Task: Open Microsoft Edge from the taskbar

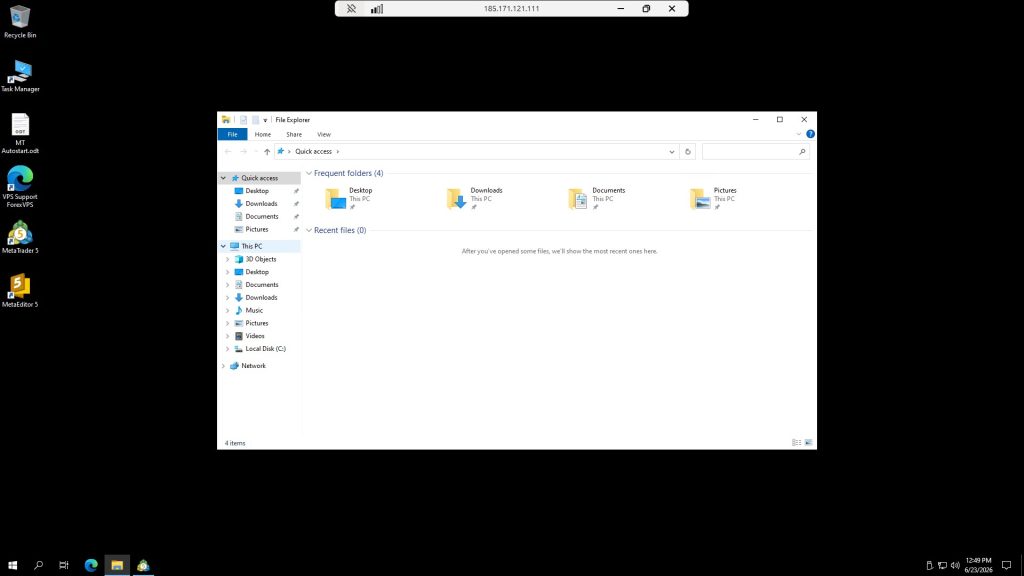Action: coord(91,565)
